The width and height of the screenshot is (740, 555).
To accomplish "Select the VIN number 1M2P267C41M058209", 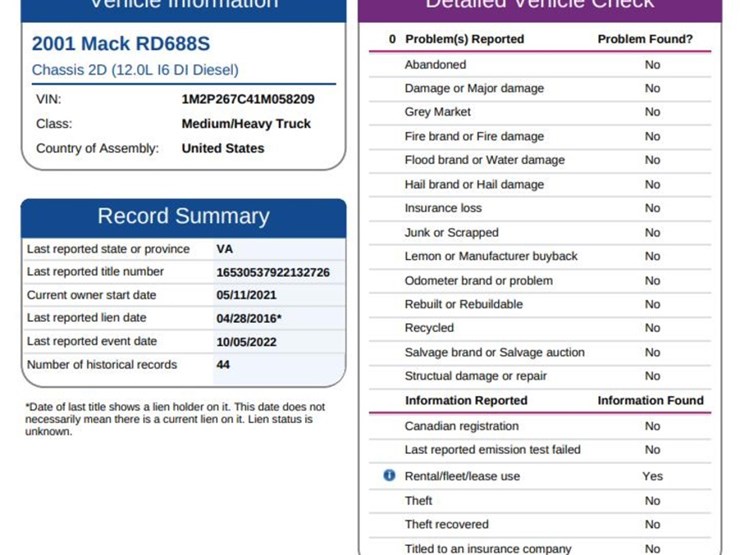I will click(248, 100).
